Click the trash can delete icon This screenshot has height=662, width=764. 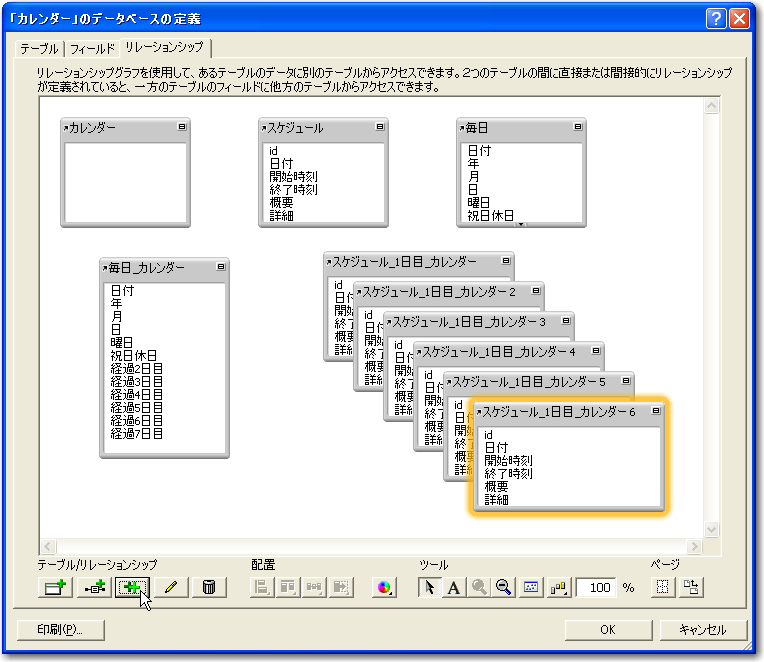[x=208, y=588]
